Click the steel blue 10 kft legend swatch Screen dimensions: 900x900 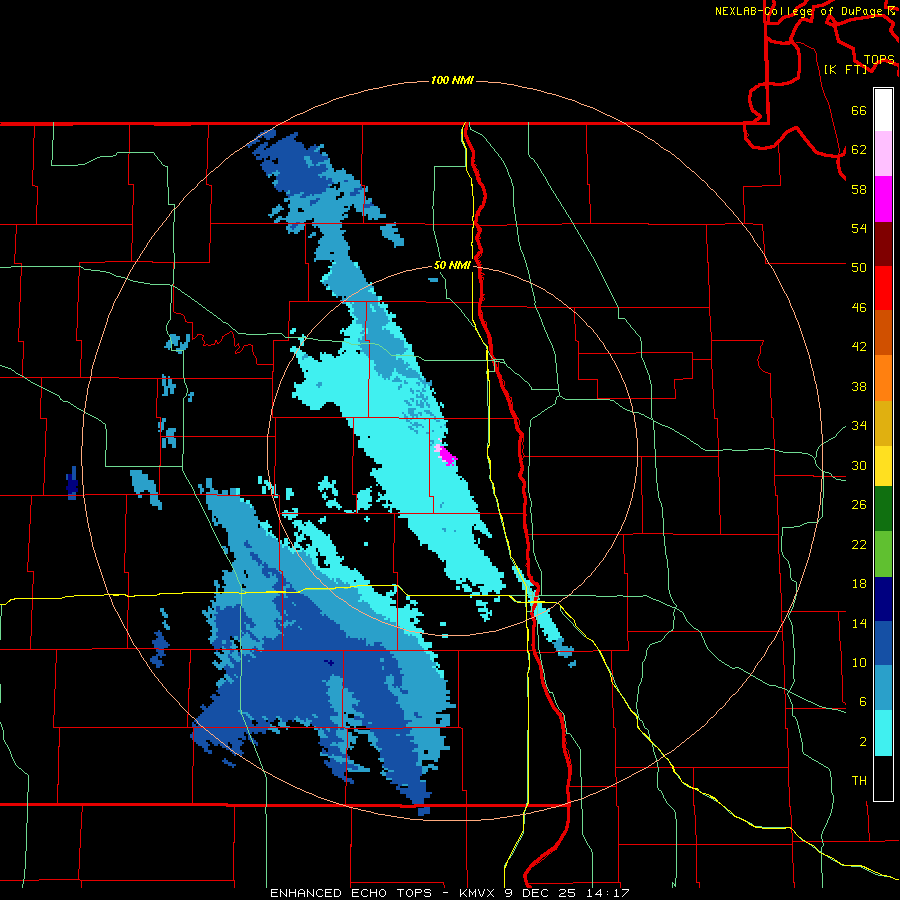coord(883,688)
